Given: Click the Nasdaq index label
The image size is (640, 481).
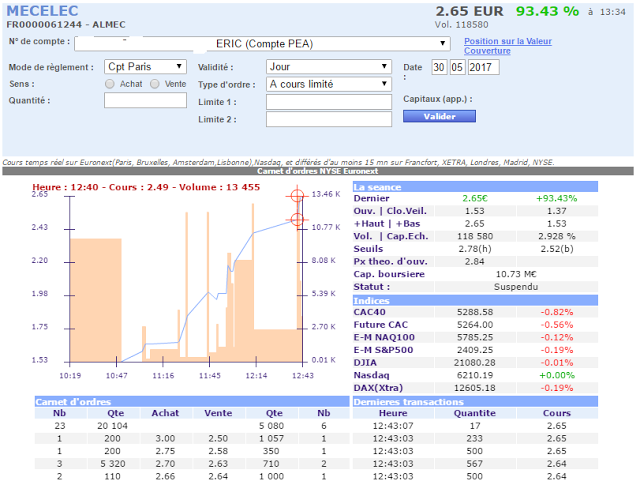Looking at the screenshot, I should coord(371,376).
